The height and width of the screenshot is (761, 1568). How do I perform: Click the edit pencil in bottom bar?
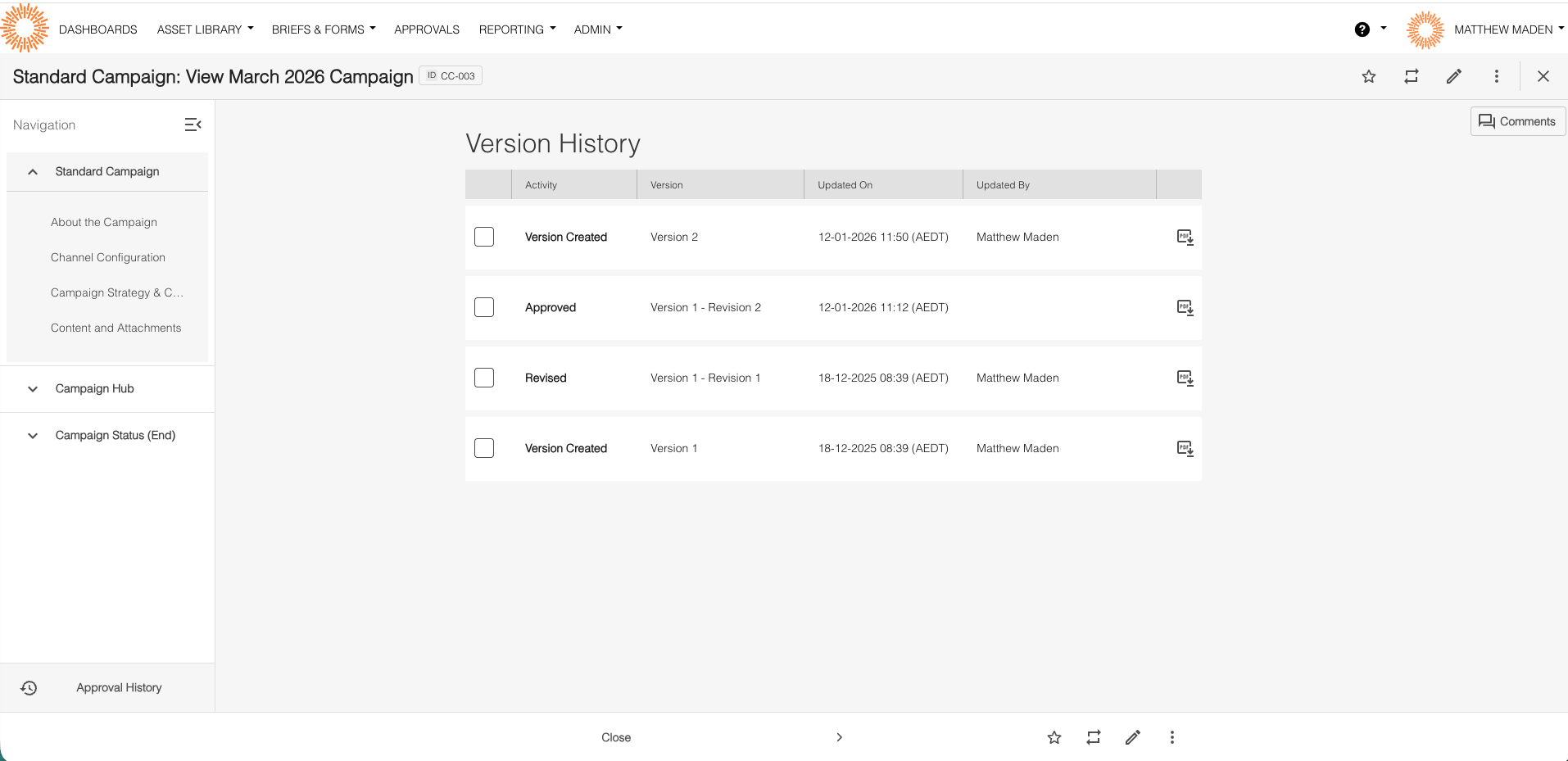point(1133,737)
